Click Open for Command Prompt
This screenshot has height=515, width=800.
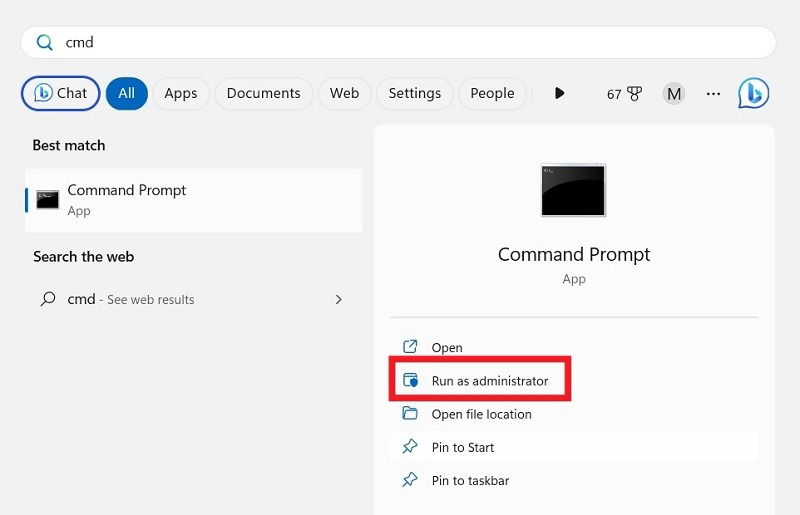(x=574, y=348)
